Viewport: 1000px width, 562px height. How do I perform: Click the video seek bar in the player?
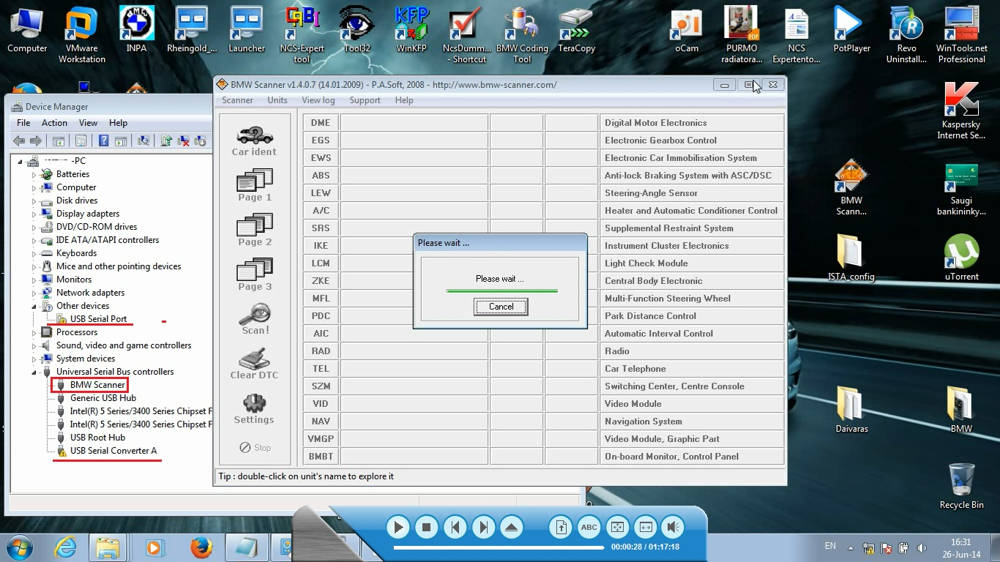tap(500, 547)
